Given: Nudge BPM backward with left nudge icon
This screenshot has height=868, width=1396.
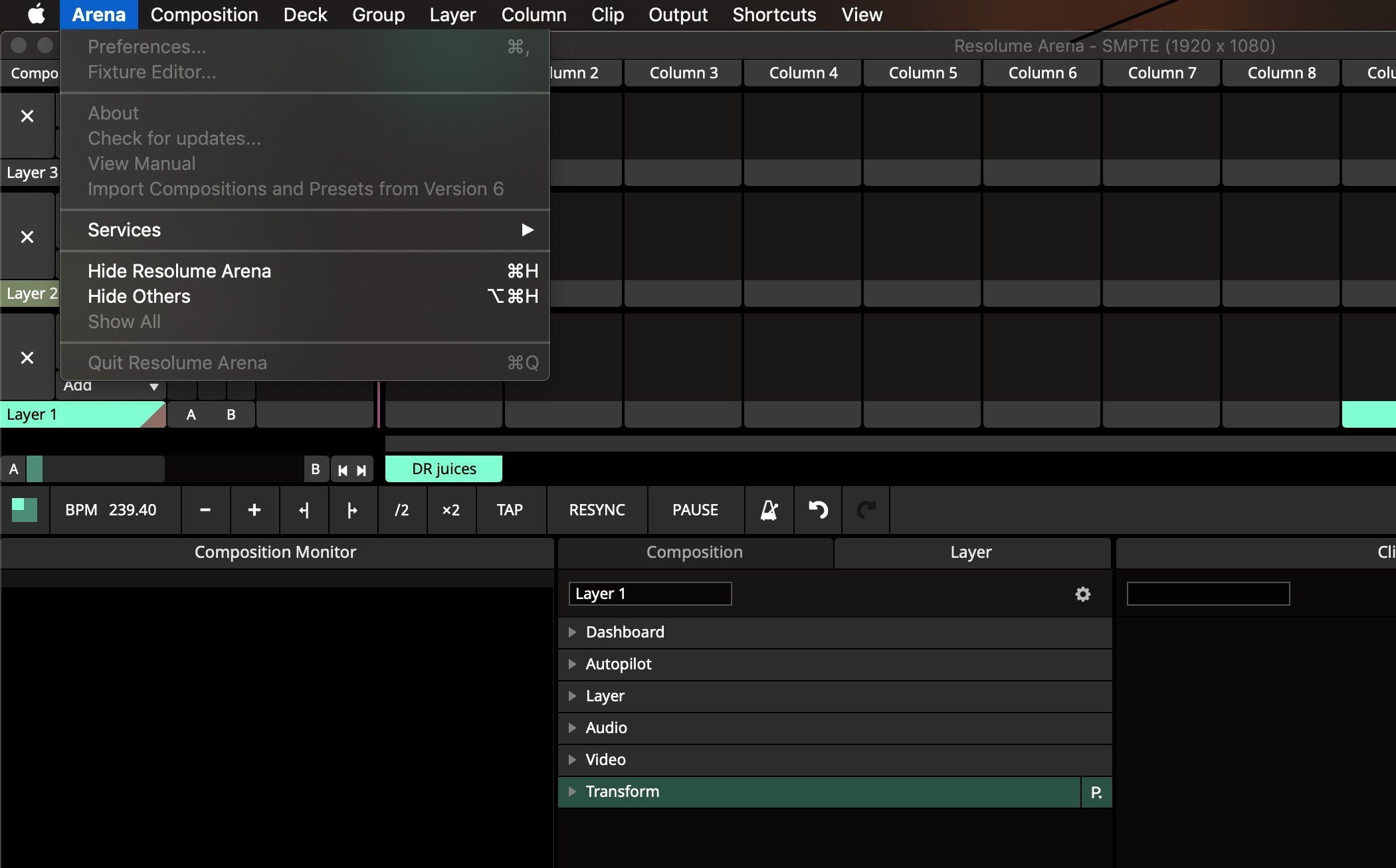Looking at the screenshot, I should (x=304, y=510).
